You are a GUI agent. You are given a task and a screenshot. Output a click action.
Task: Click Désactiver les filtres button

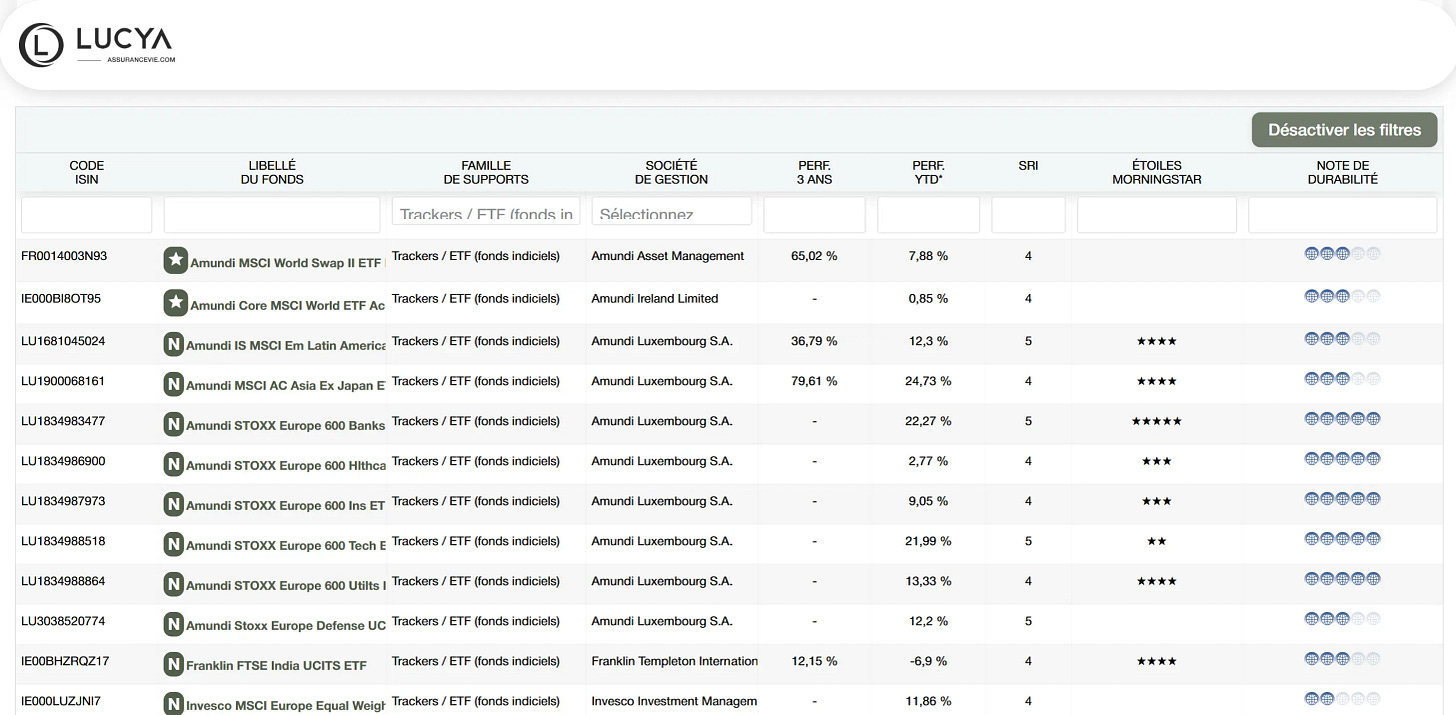coord(1344,130)
